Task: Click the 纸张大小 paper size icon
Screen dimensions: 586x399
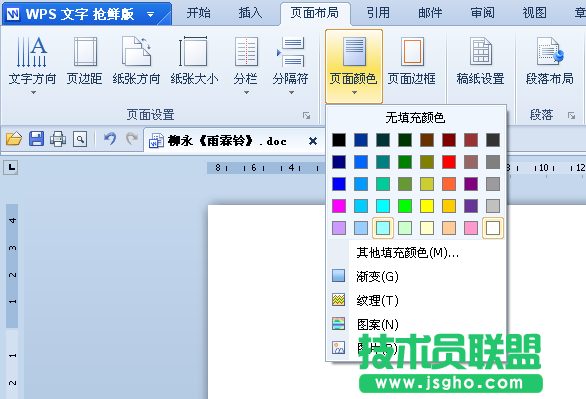Action: coord(193,52)
